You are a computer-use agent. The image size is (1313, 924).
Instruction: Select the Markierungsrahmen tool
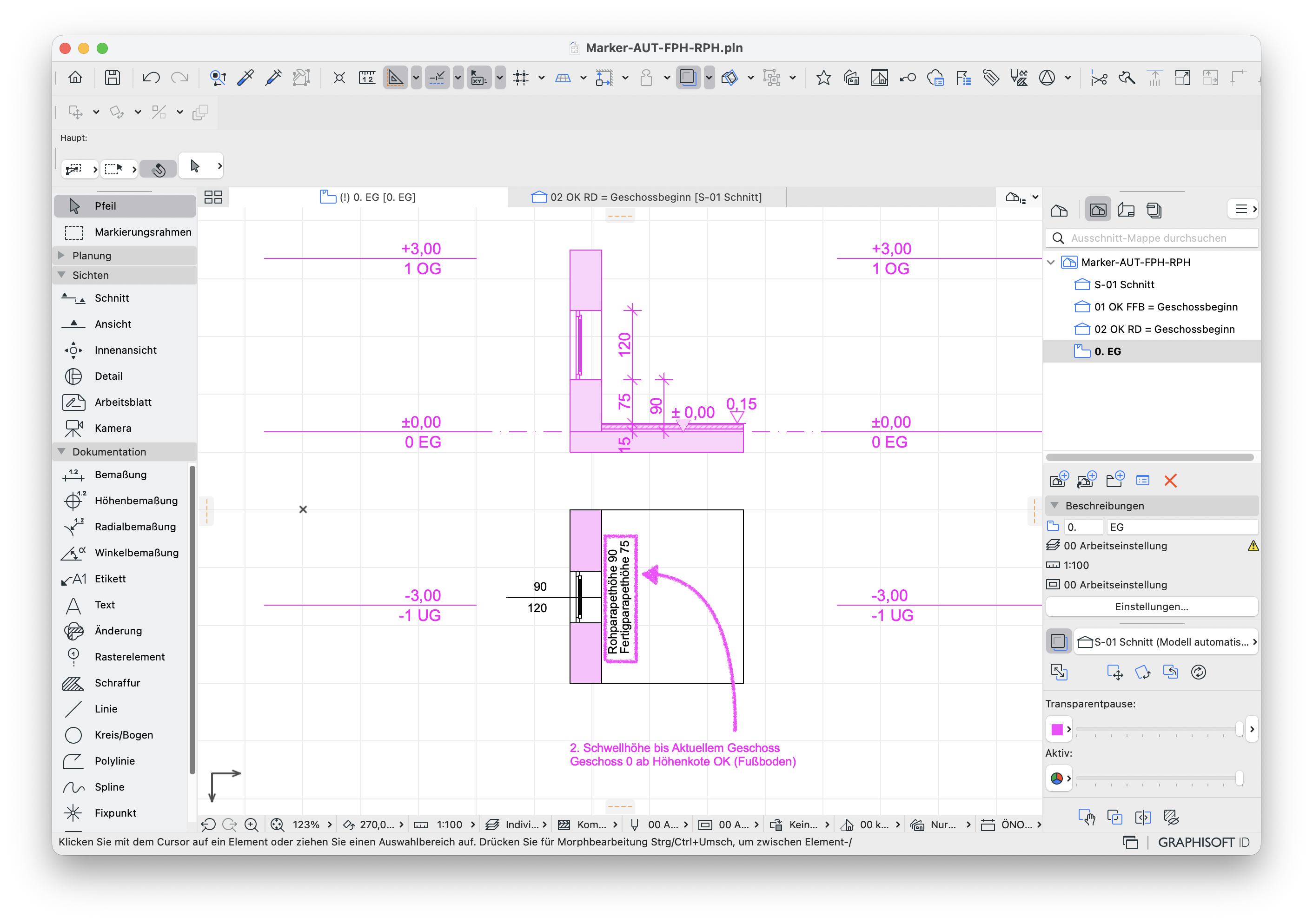coord(125,232)
